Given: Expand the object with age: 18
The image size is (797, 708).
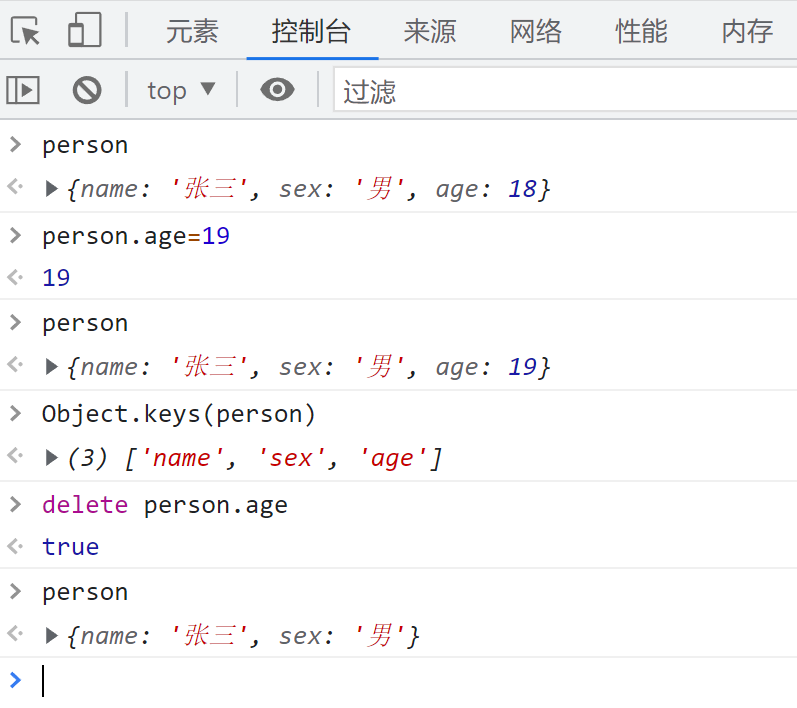Looking at the screenshot, I should [x=52, y=188].
